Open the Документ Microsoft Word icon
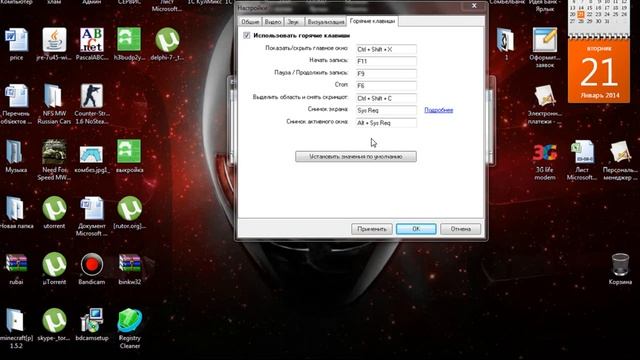This screenshot has width=640, height=360. 92,208
